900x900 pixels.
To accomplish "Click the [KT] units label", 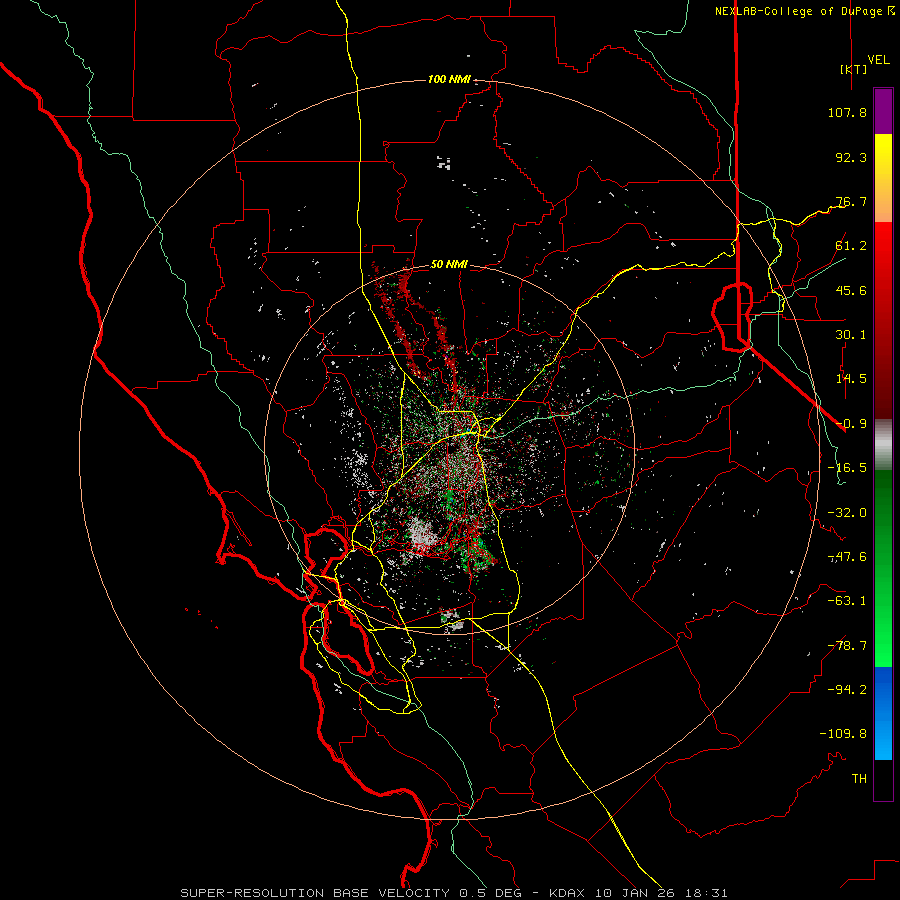I will [854, 69].
